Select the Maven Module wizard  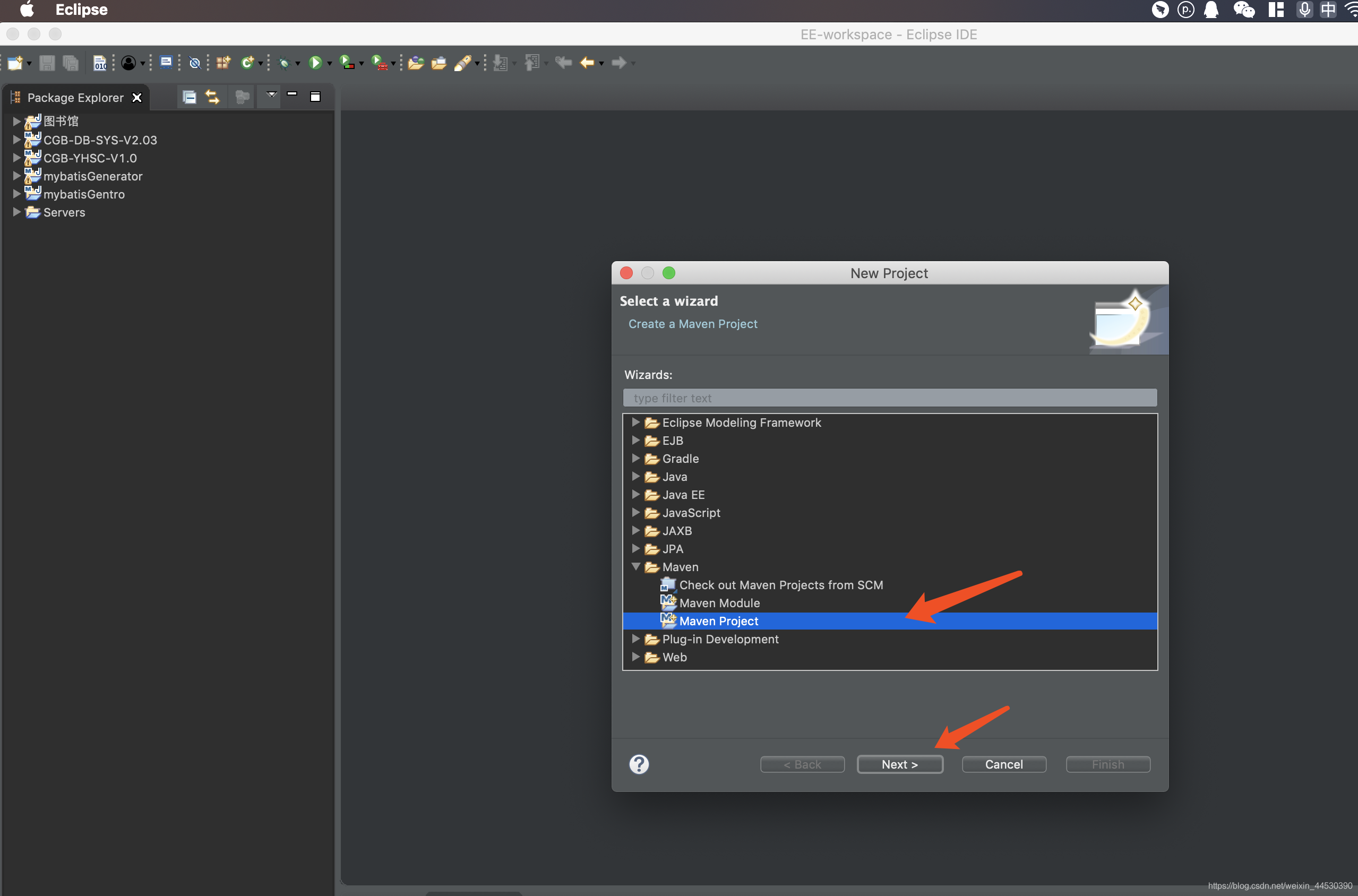(719, 603)
